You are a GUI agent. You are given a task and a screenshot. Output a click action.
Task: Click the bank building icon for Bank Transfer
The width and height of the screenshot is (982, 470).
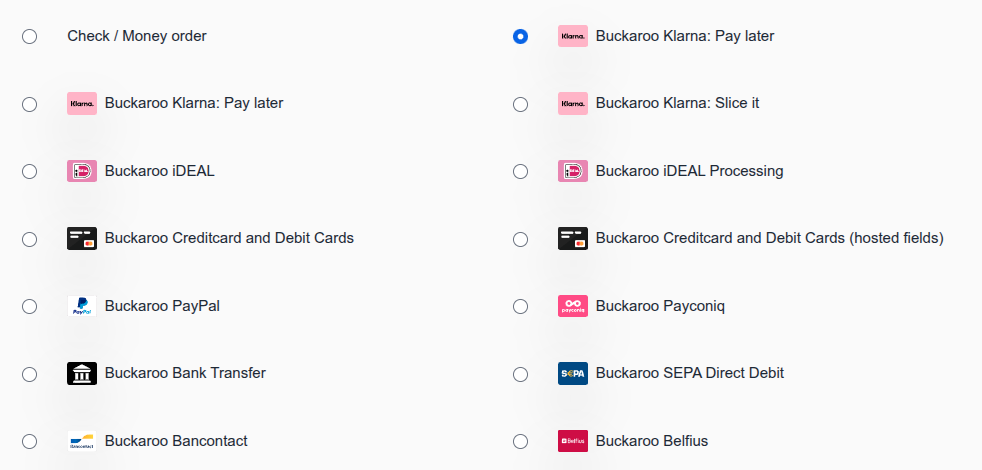[82, 374]
